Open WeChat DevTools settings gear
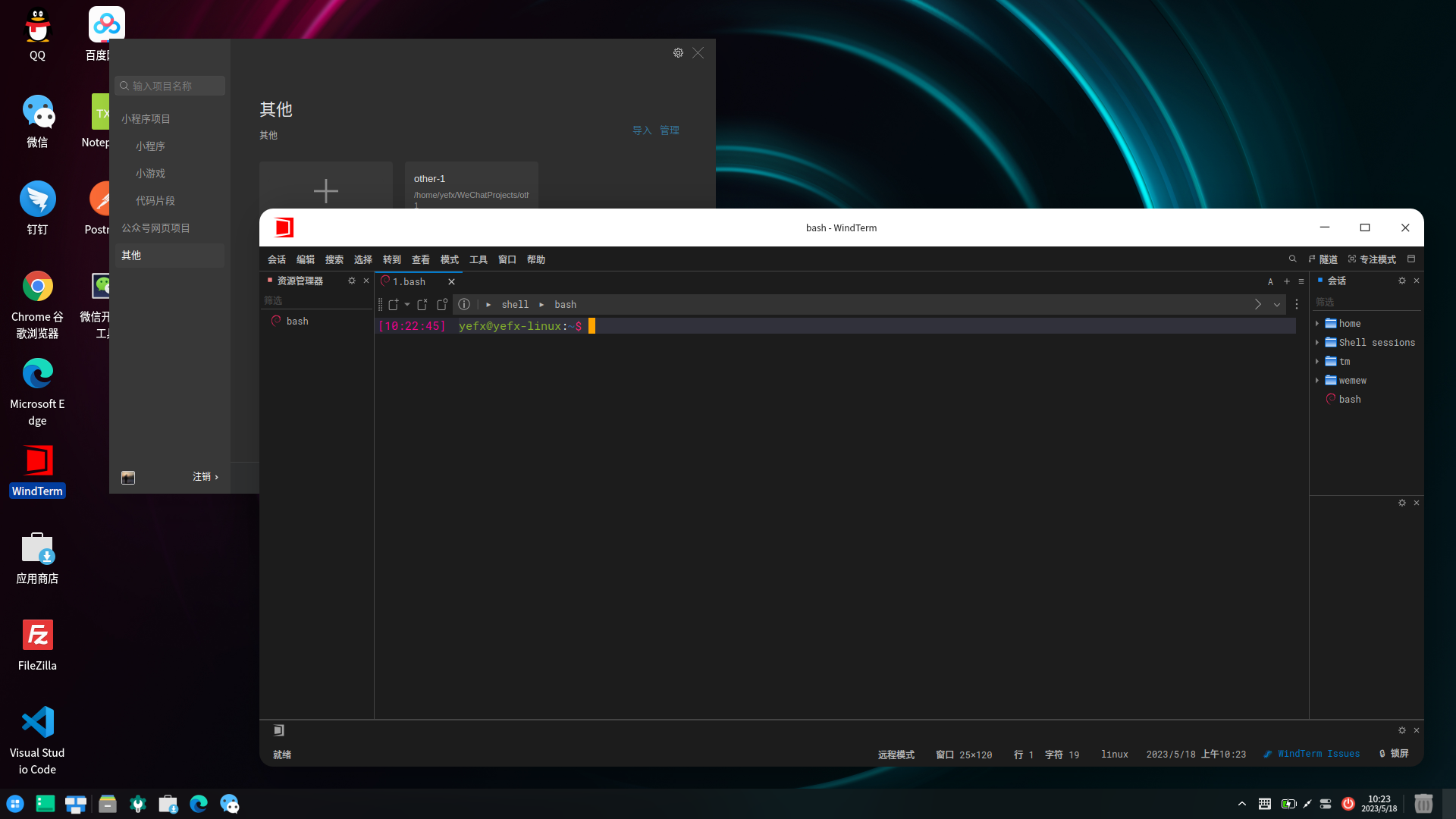 (678, 53)
